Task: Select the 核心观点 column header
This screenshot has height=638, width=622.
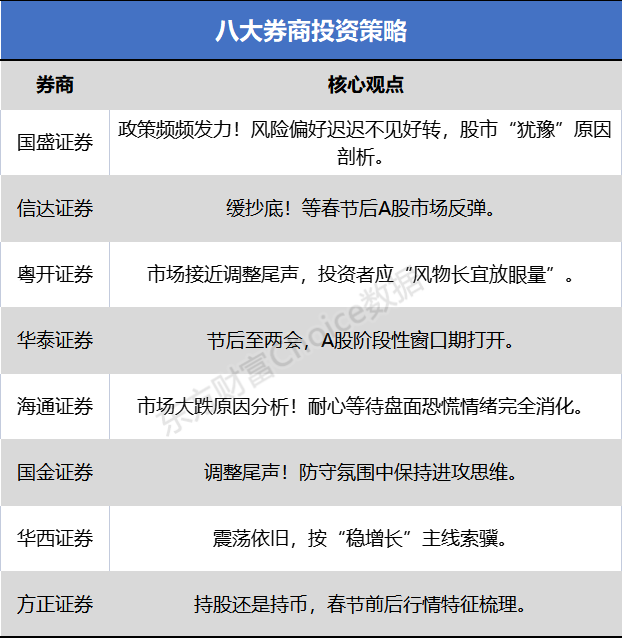Action: point(365,85)
